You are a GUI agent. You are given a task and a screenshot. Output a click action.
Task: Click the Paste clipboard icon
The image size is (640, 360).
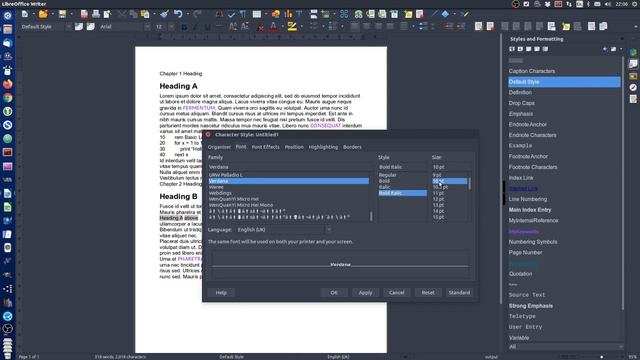pos(145,14)
